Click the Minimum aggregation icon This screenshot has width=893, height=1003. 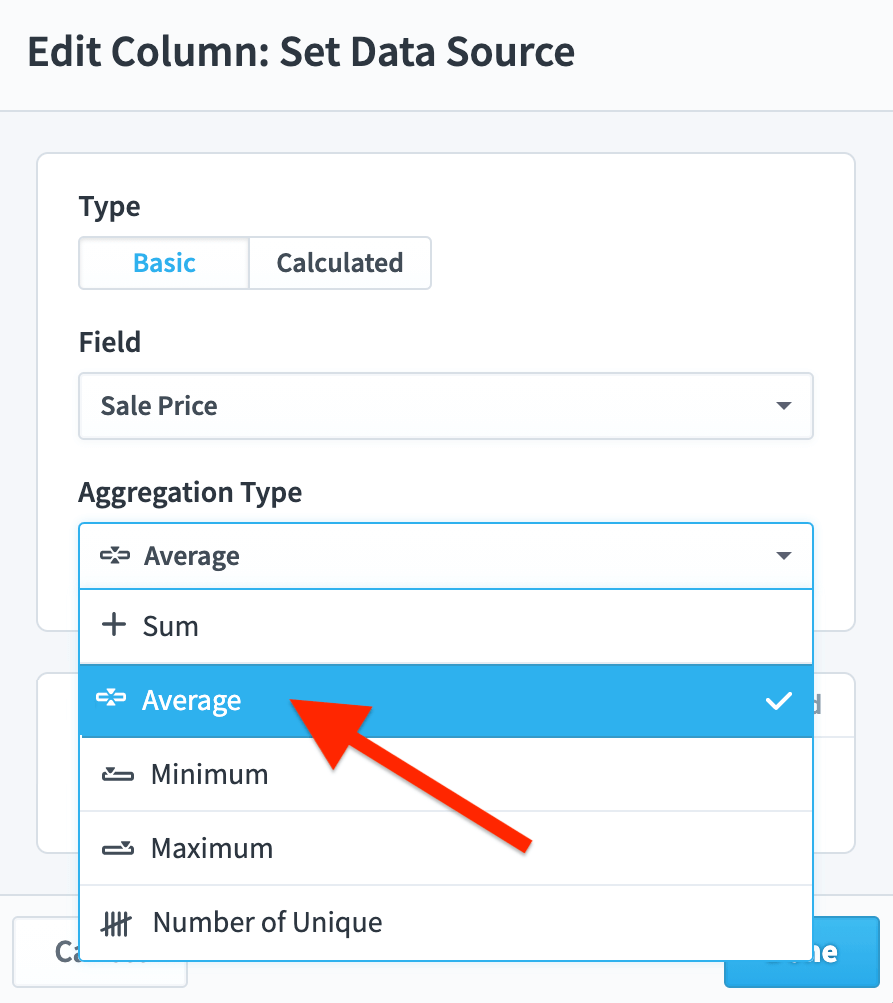pos(118,775)
